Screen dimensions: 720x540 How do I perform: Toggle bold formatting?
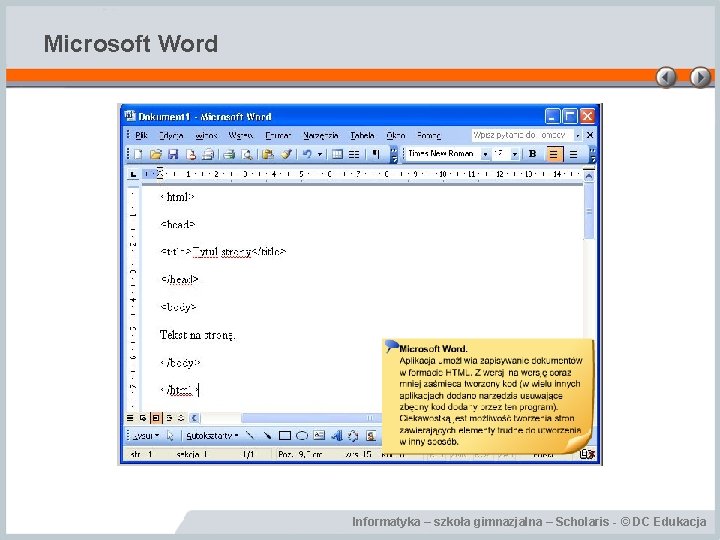(x=533, y=154)
